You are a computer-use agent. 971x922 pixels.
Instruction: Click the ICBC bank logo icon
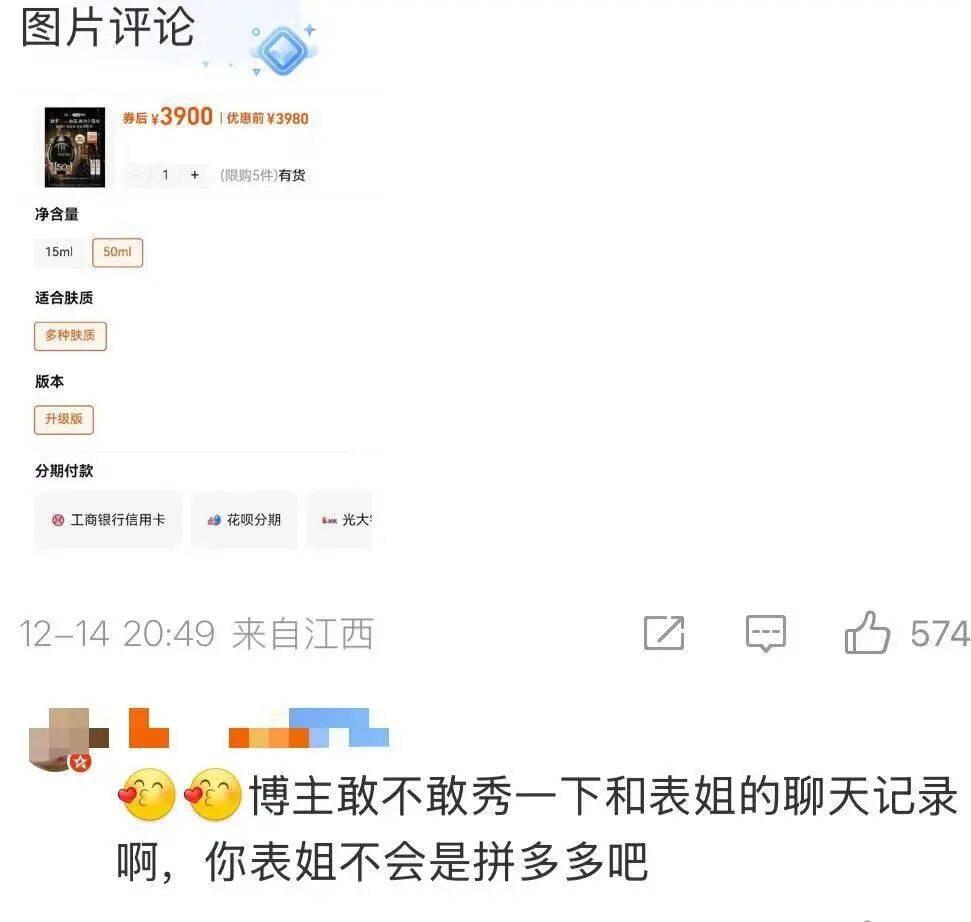(x=58, y=520)
